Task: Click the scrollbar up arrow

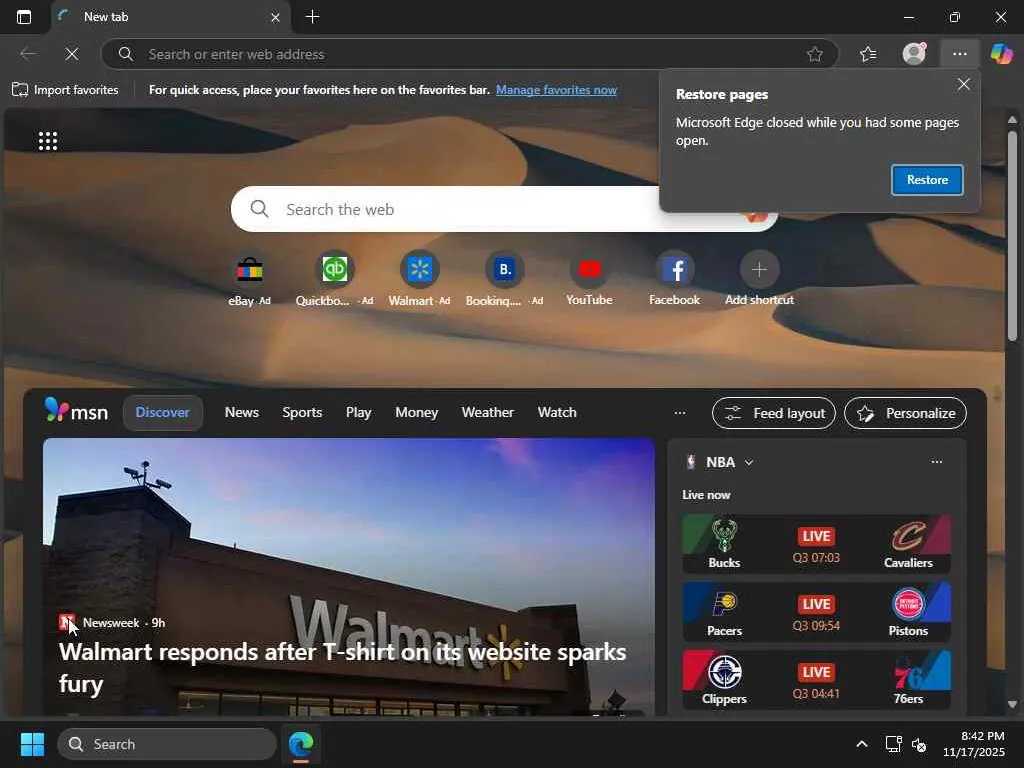Action: tap(1012, 120)
